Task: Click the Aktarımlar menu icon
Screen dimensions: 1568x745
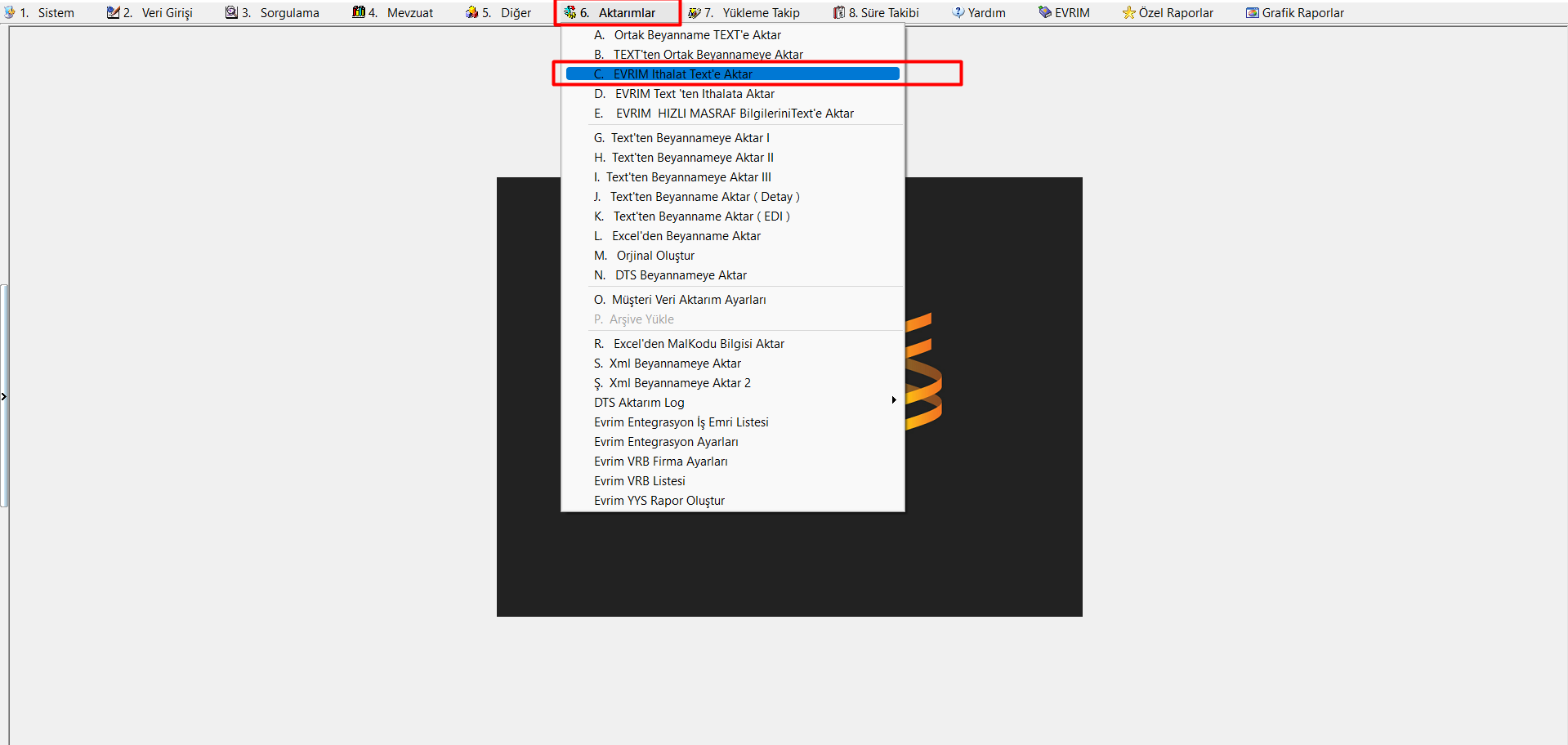Action: coord(570,12)
